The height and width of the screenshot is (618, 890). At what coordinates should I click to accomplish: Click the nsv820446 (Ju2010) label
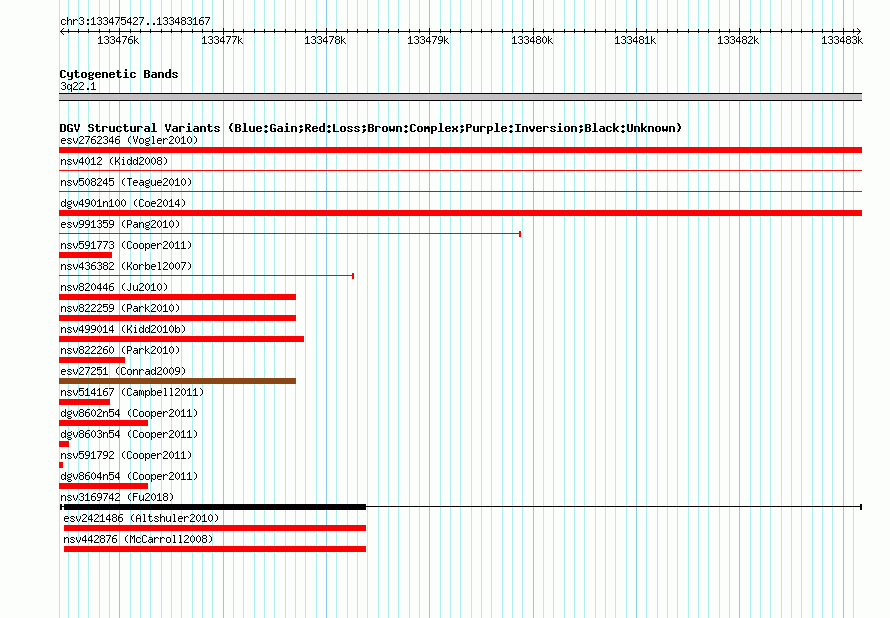pos(114,287)
